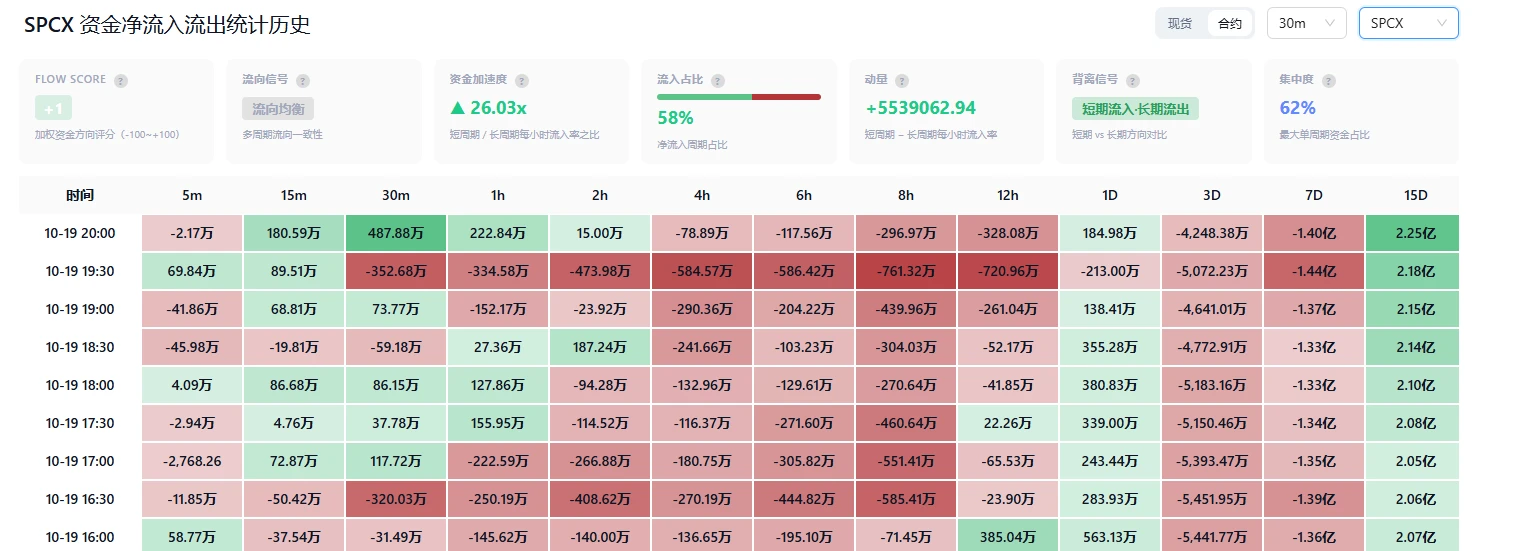The width and height of the screenshot is (1513, 551).
Task: Click the 时间 column header
Action: pyautogui.click(x=80, y=195)
